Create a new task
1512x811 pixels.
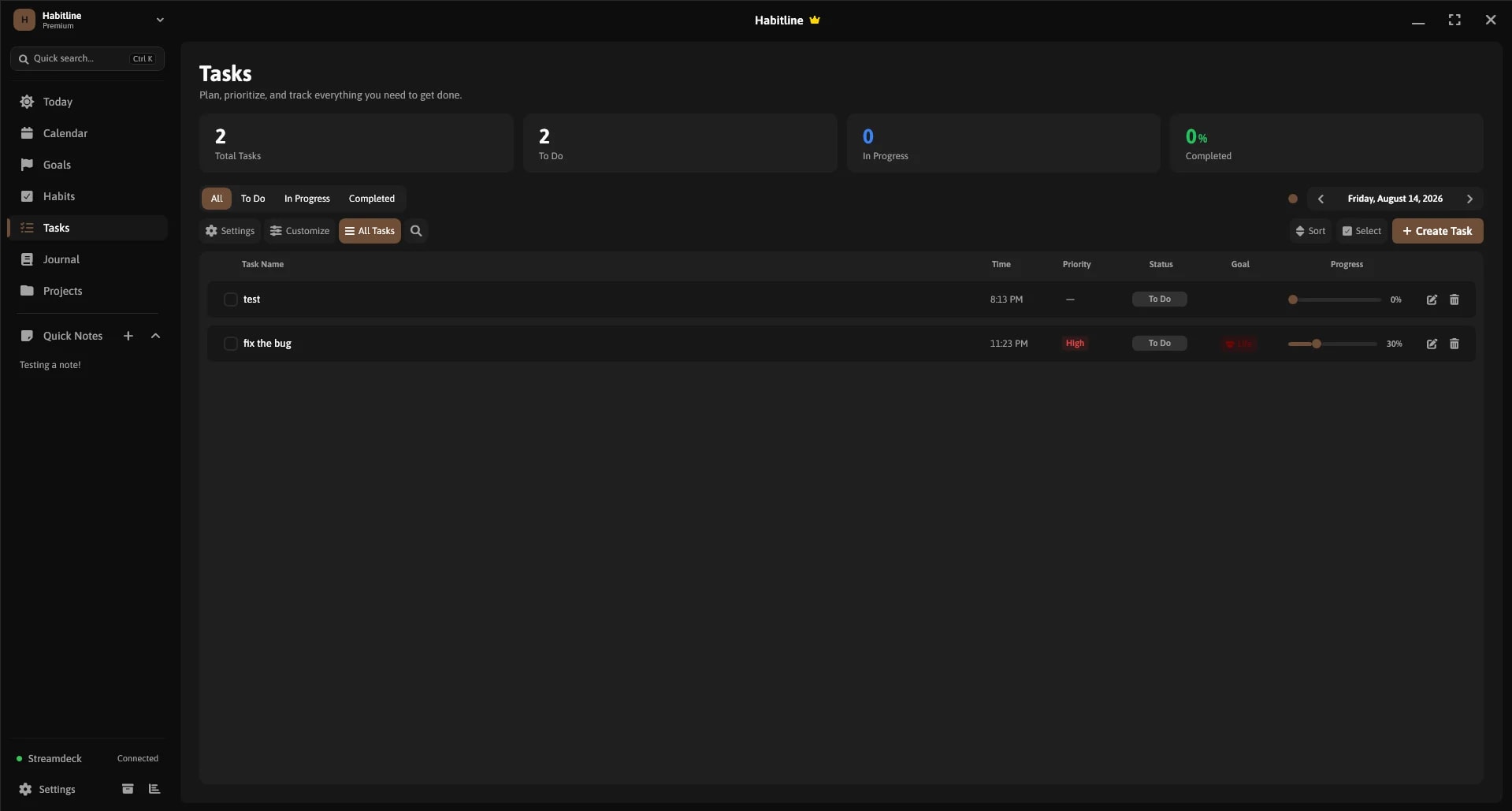[1437, 231]
